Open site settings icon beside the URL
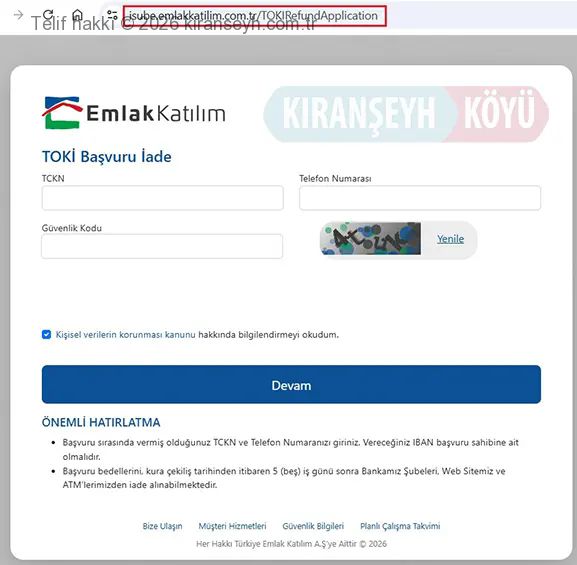 [x=112, y=15]
